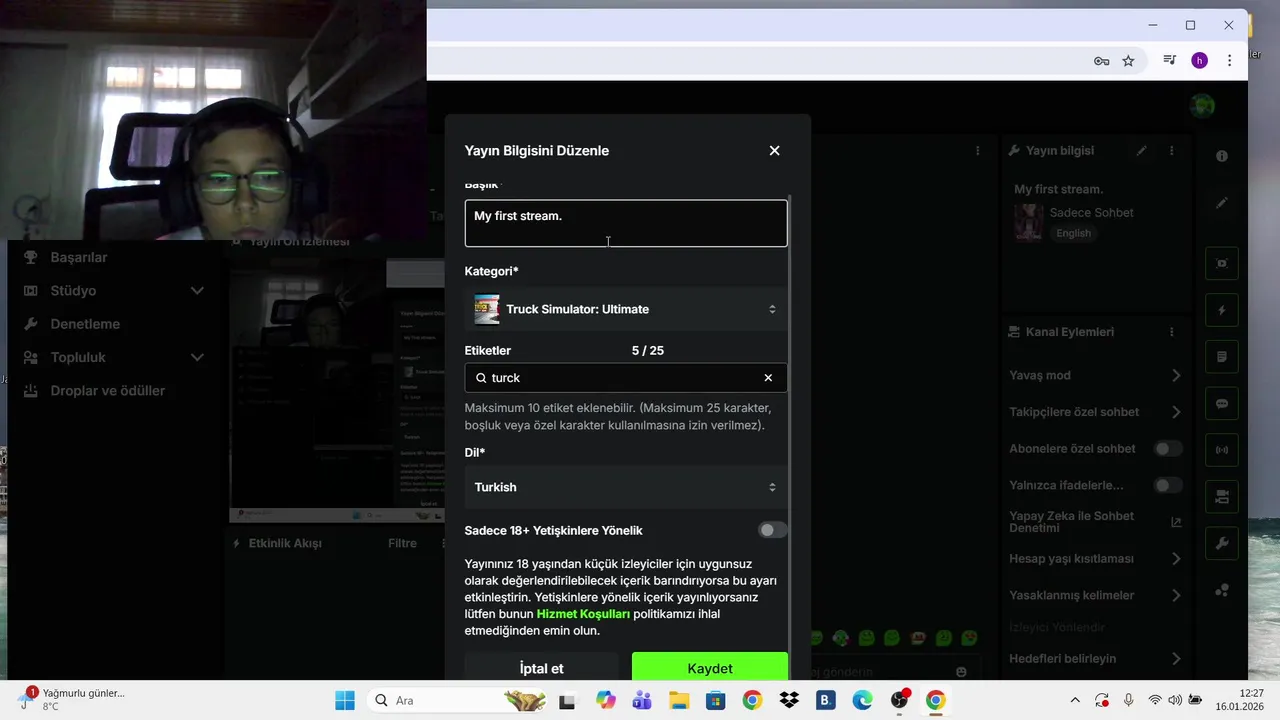Open the Dil dropdown set to Turkish
This screenshot has height=720, width=1280.
626,487
